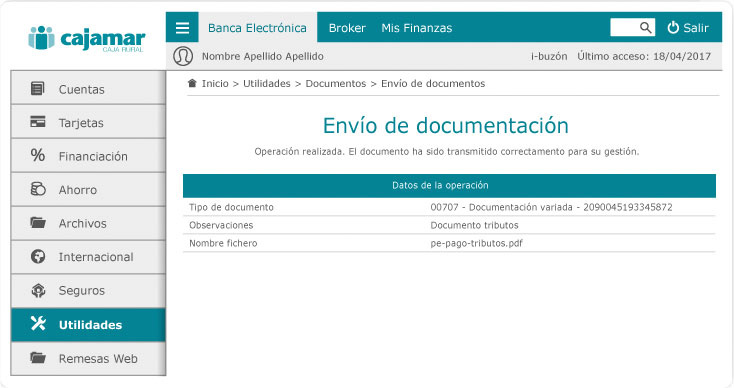
Task: Click the Cuentas document icon
Action: 37,88
